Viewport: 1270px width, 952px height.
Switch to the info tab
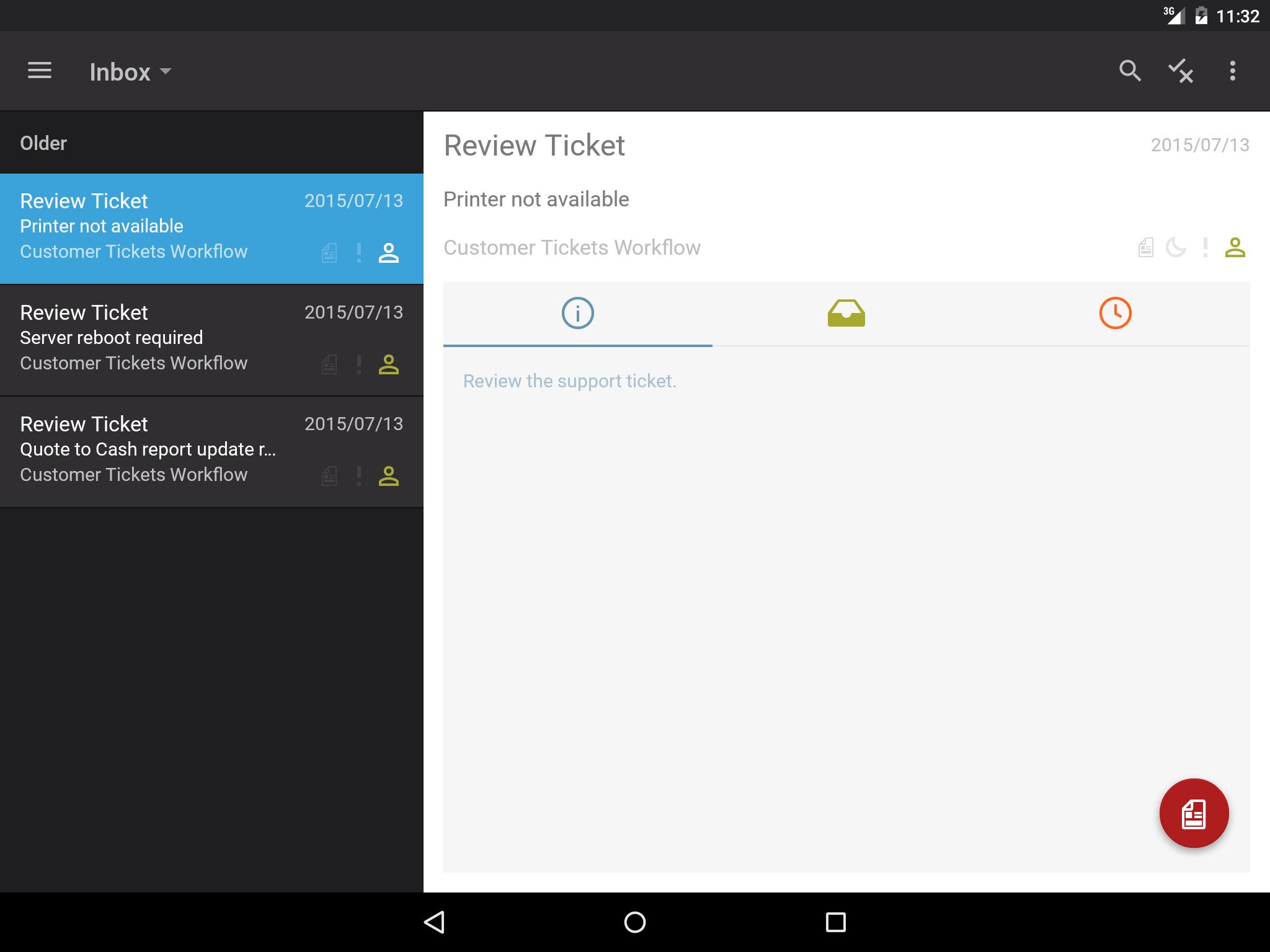coord(578,314)
